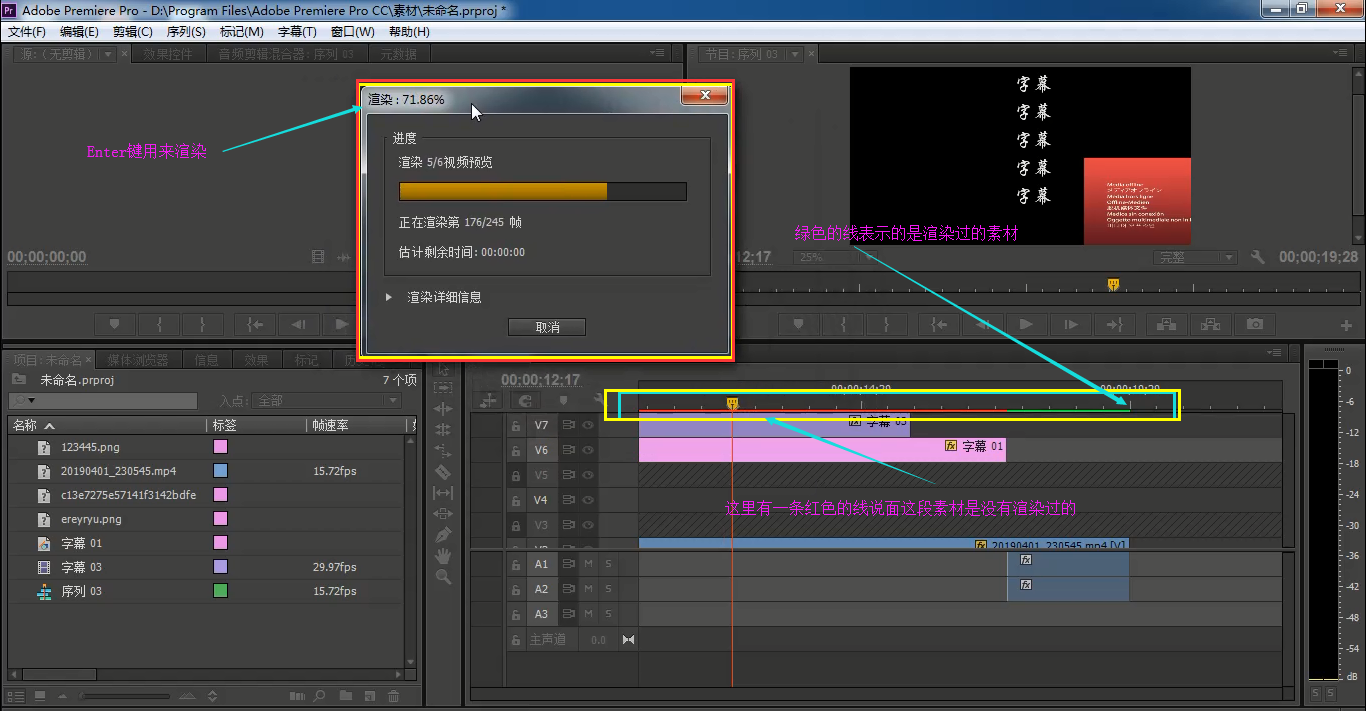
Task: Solo audio track A3
Action: pos(608,614)
